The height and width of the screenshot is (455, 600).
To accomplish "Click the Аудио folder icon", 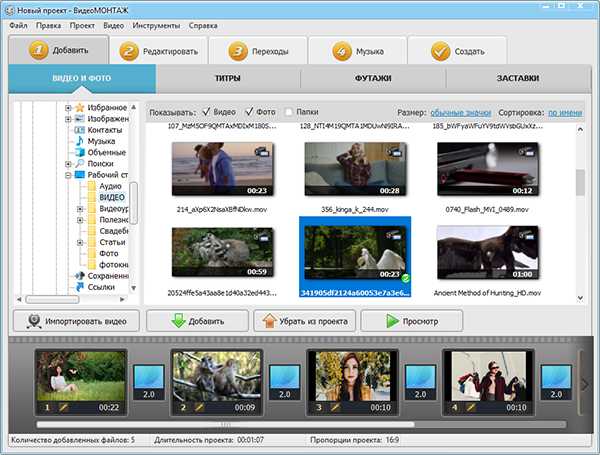I will tap(92, 186).
